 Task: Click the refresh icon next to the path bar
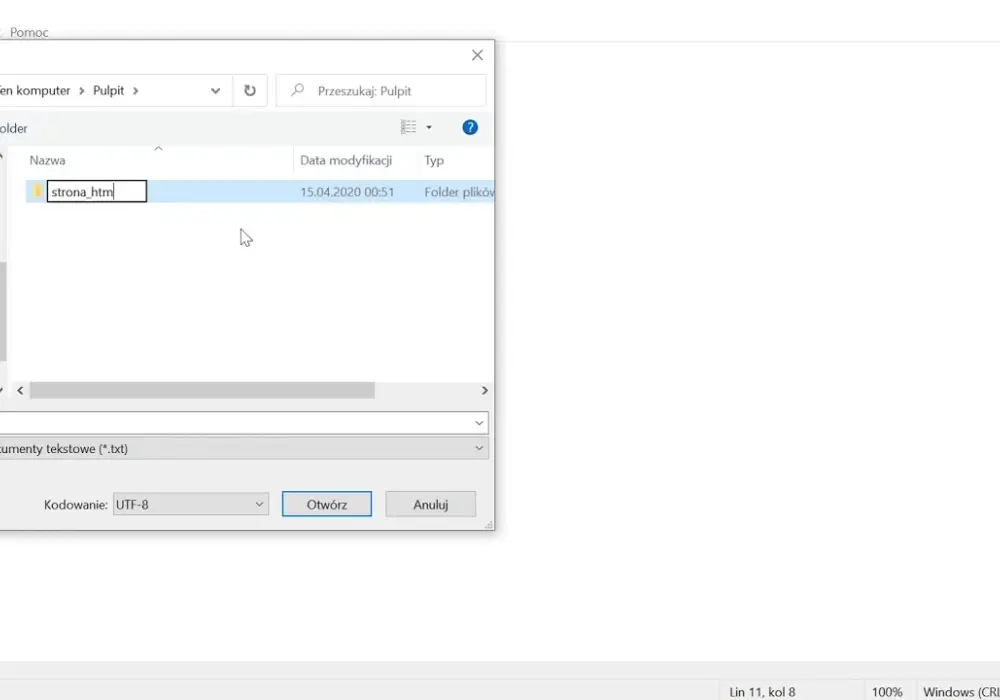pyautogui.click(x=249, y=91)
